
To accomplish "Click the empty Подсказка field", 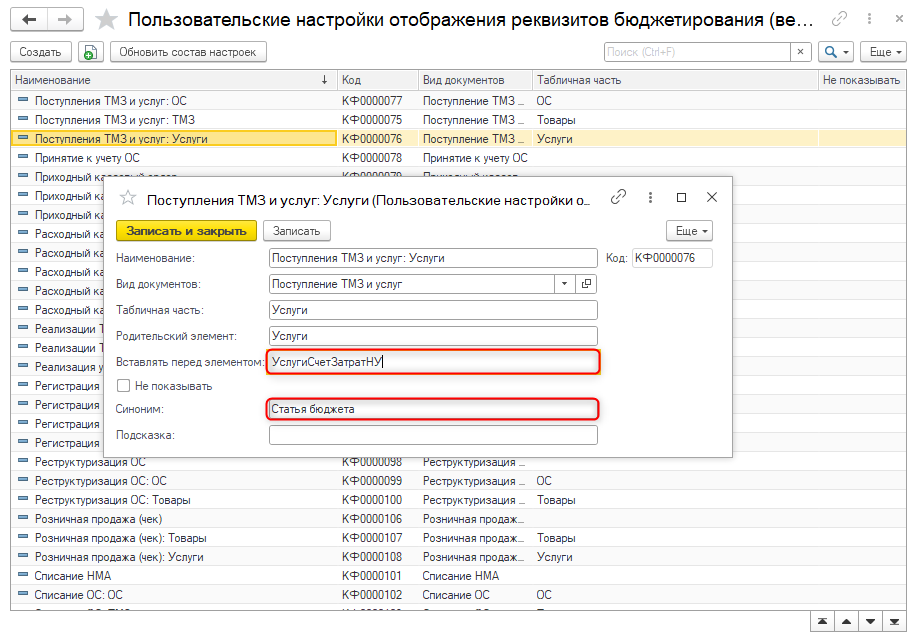I will pyautogui.click(x=433, y=435).
